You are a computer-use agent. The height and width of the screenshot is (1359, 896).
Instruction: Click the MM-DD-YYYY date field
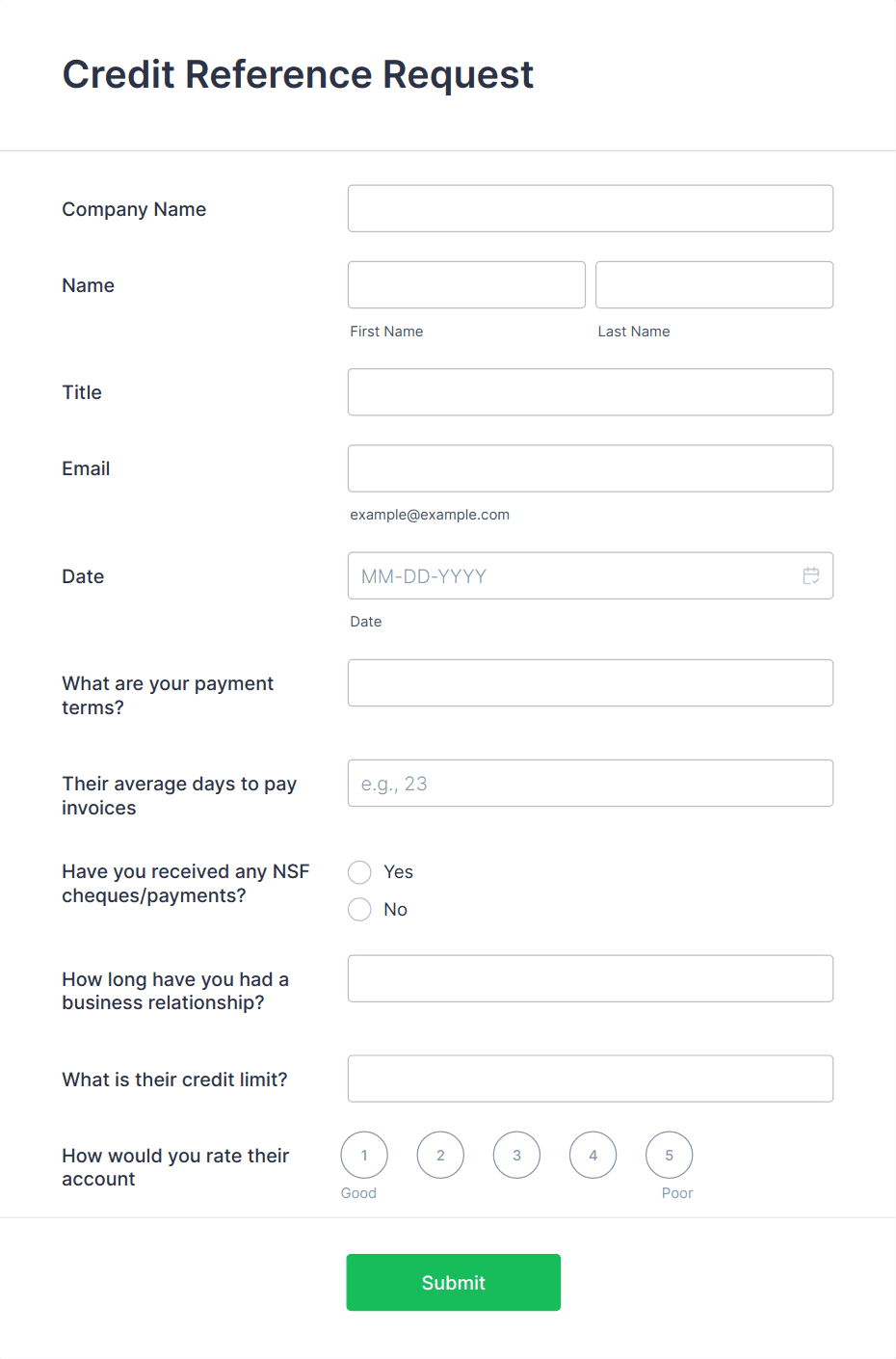(x=578, y=575)
